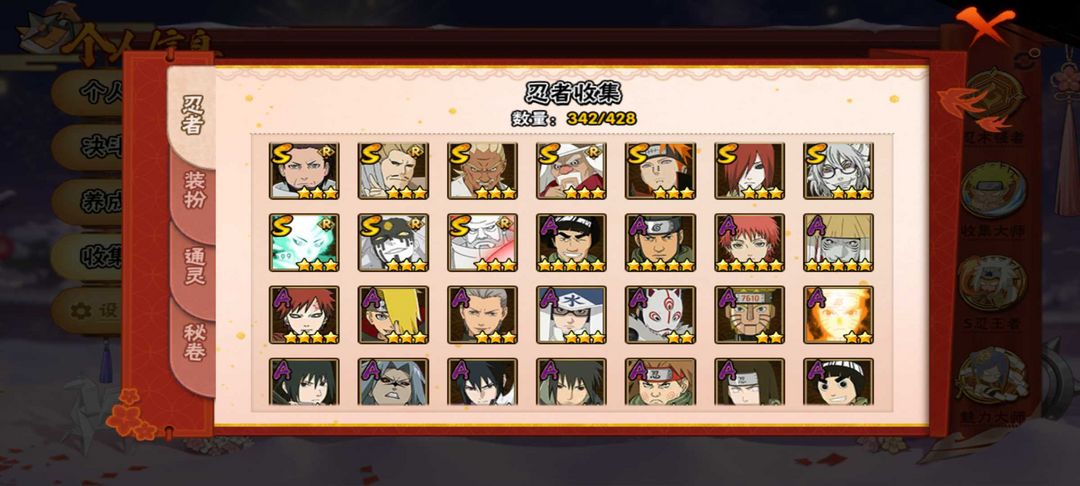Open the first S-rank ninja portrait
Viewport: 1080px width, 486px height.
point(304,171)
